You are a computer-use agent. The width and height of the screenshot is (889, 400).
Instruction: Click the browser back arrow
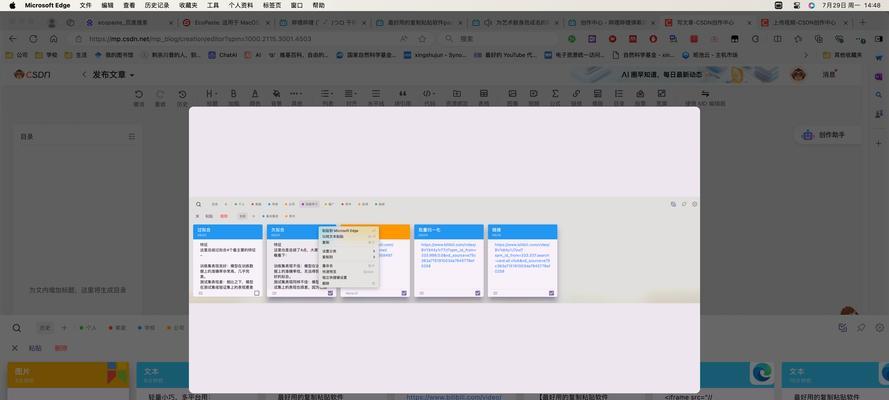(x=12, y=39)
